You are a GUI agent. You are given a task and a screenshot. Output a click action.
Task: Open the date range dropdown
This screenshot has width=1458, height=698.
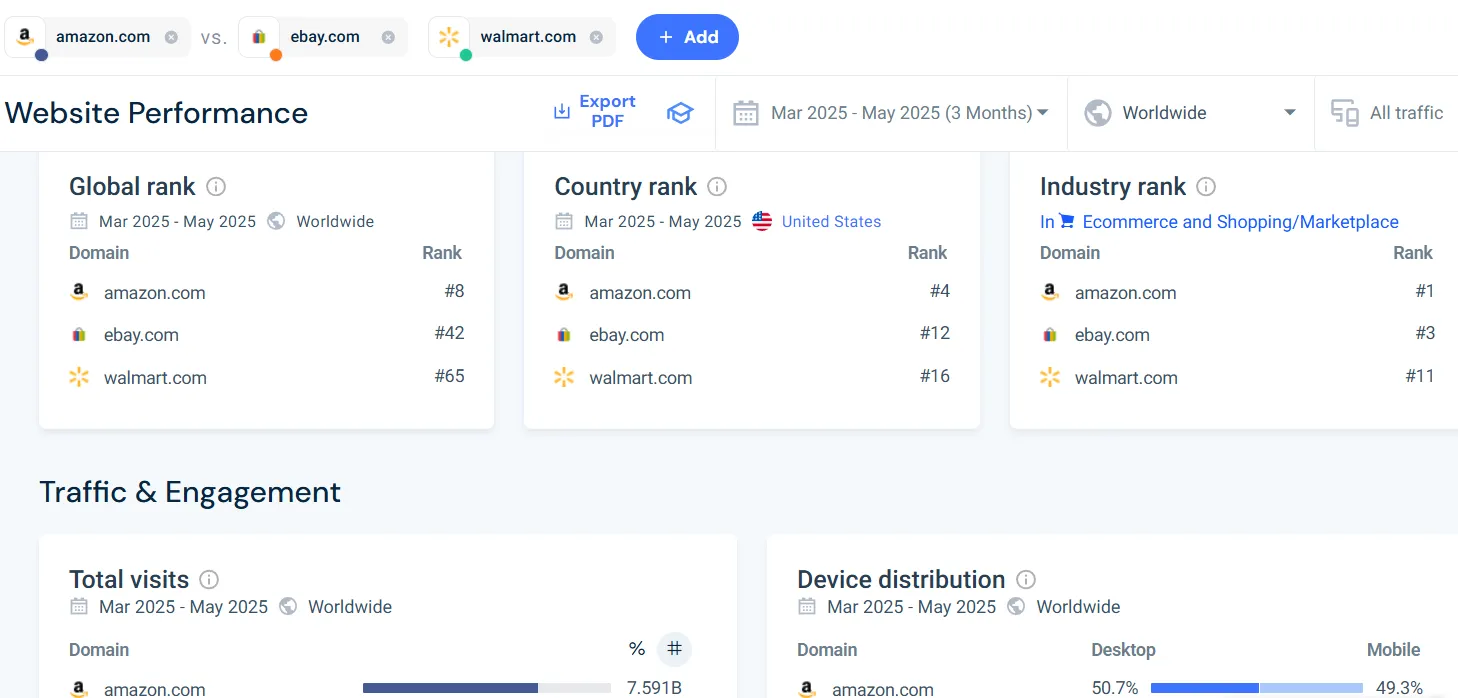click(x=890, y=113)
